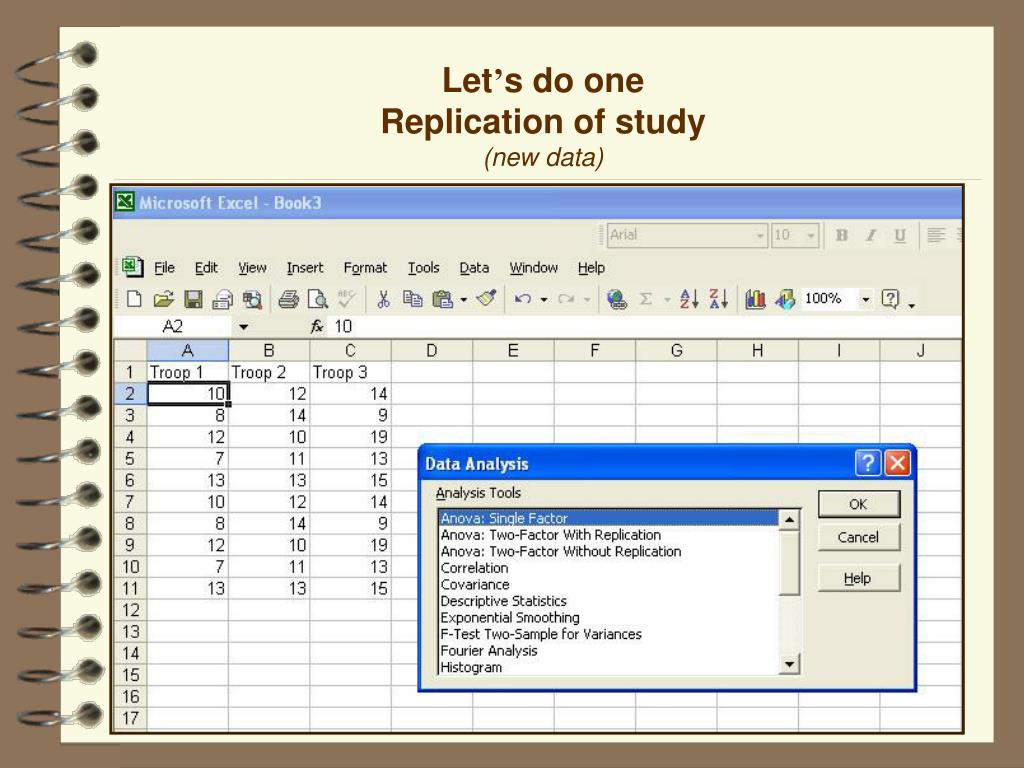Image resolution: width=1024 pixels, height=768 pixels.
Task: Click the Analysis Tools scrollbar up arrow
Action: point(790,520)
